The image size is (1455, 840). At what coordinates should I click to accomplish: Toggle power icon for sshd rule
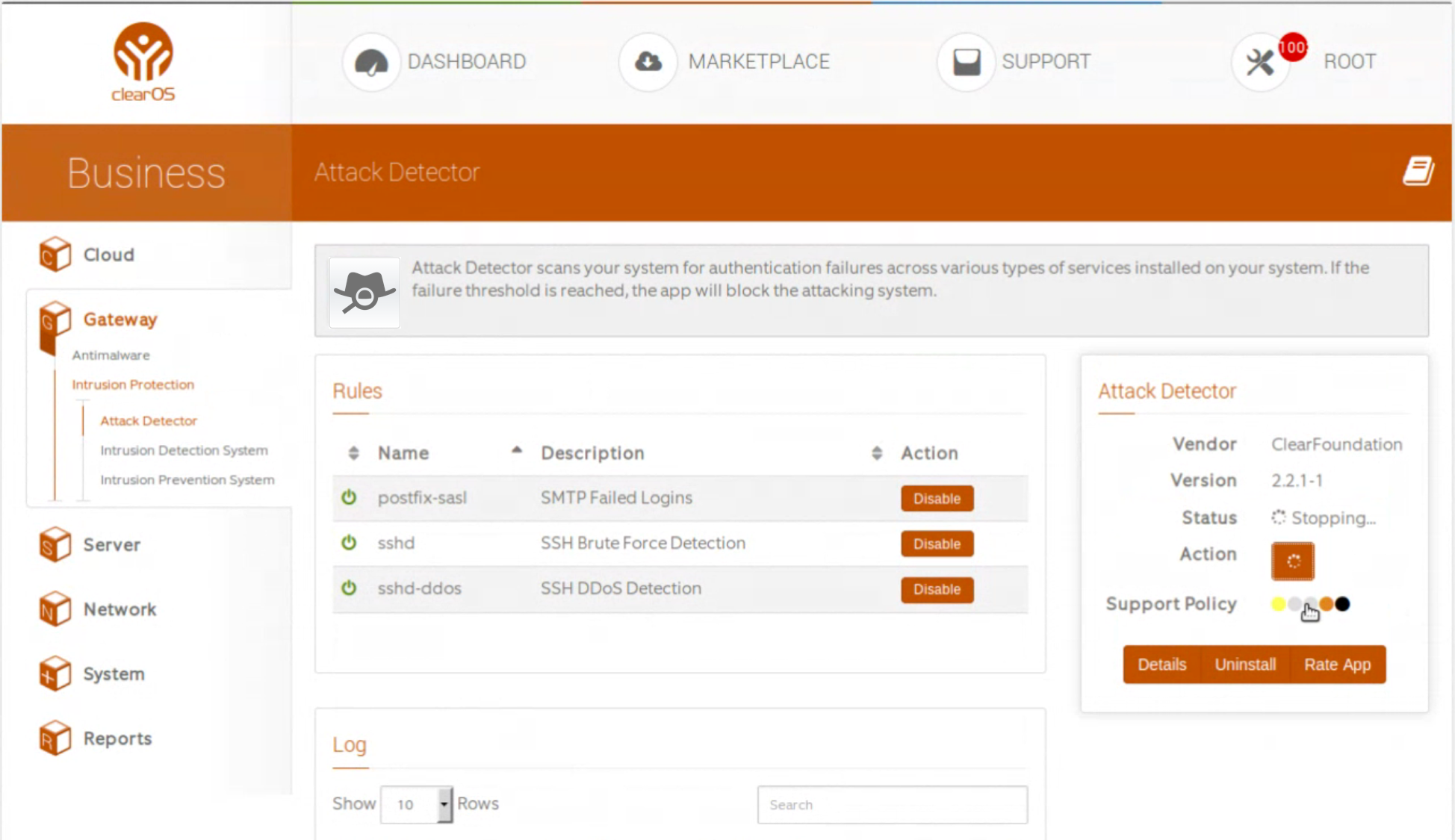tap(349, 543)
